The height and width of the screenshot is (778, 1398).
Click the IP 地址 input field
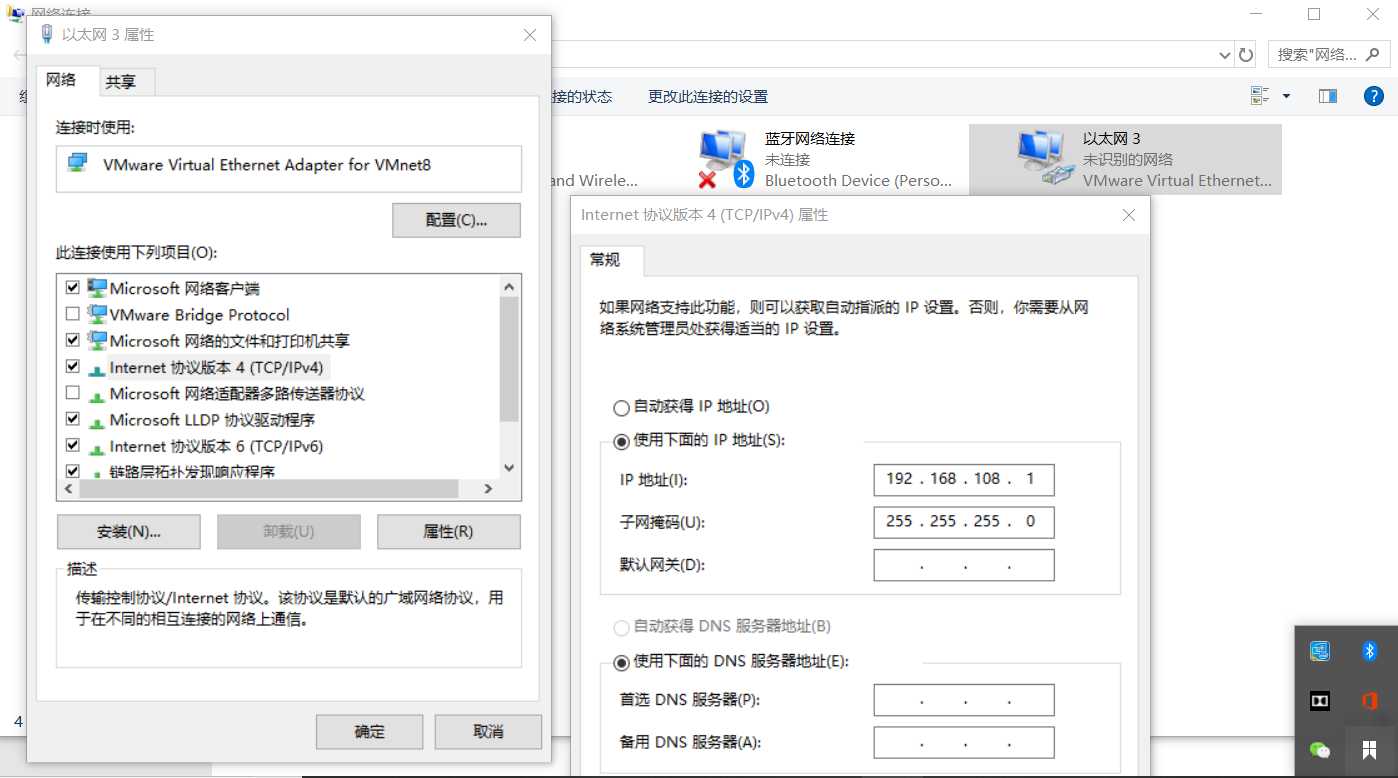pos(964,479)
